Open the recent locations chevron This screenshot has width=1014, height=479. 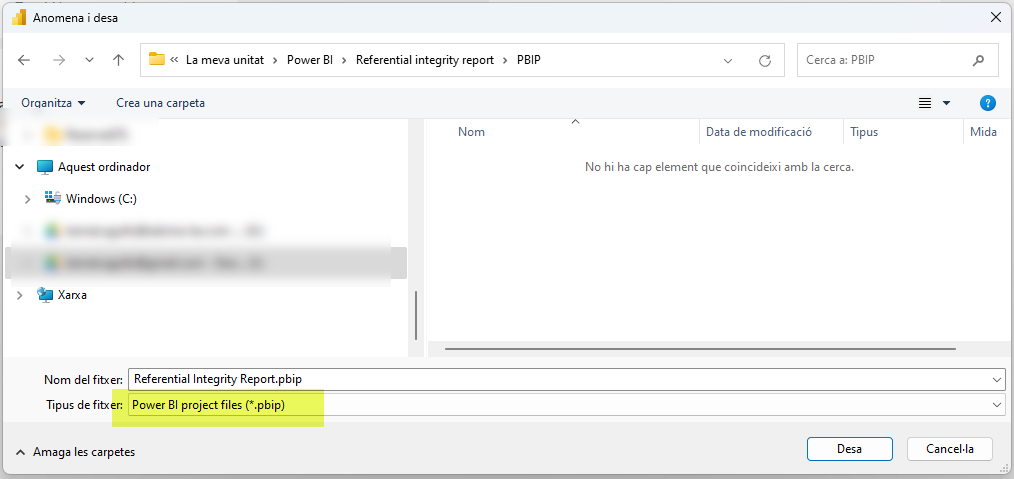click(89, 60)
